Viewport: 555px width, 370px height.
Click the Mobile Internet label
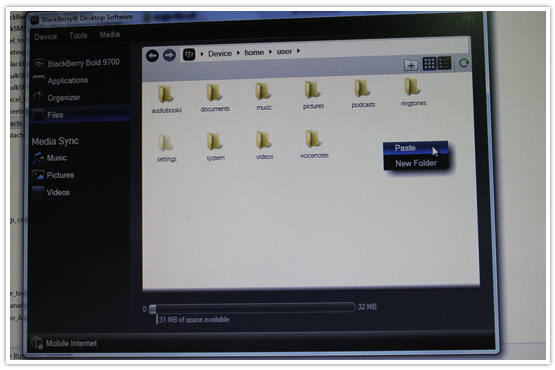[x=71, y=343]
